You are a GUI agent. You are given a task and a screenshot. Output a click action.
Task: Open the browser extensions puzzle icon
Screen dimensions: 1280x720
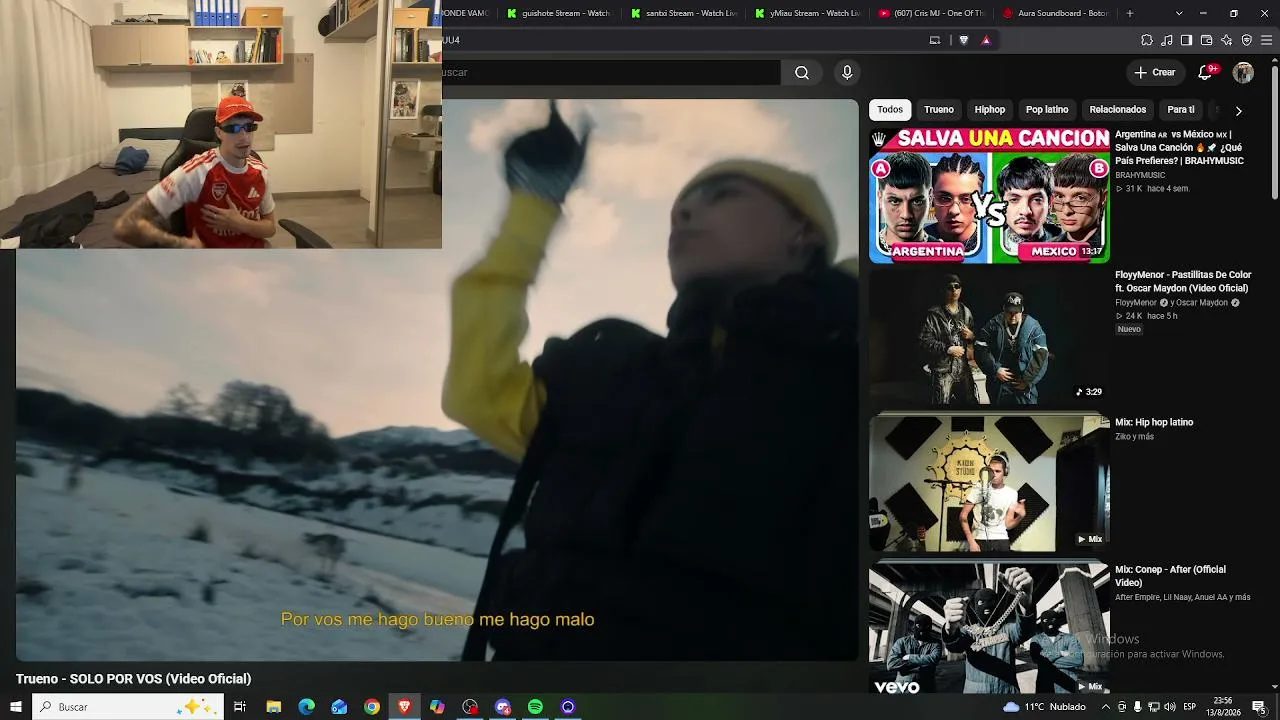tap(1147, 40)
